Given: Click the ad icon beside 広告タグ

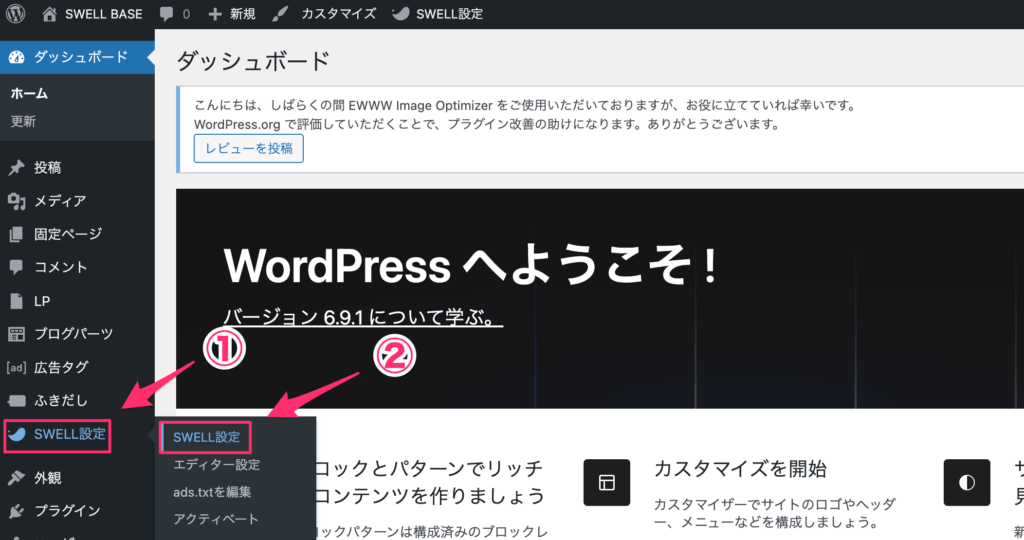Looking at the screenshot, I should pos(16,367).
